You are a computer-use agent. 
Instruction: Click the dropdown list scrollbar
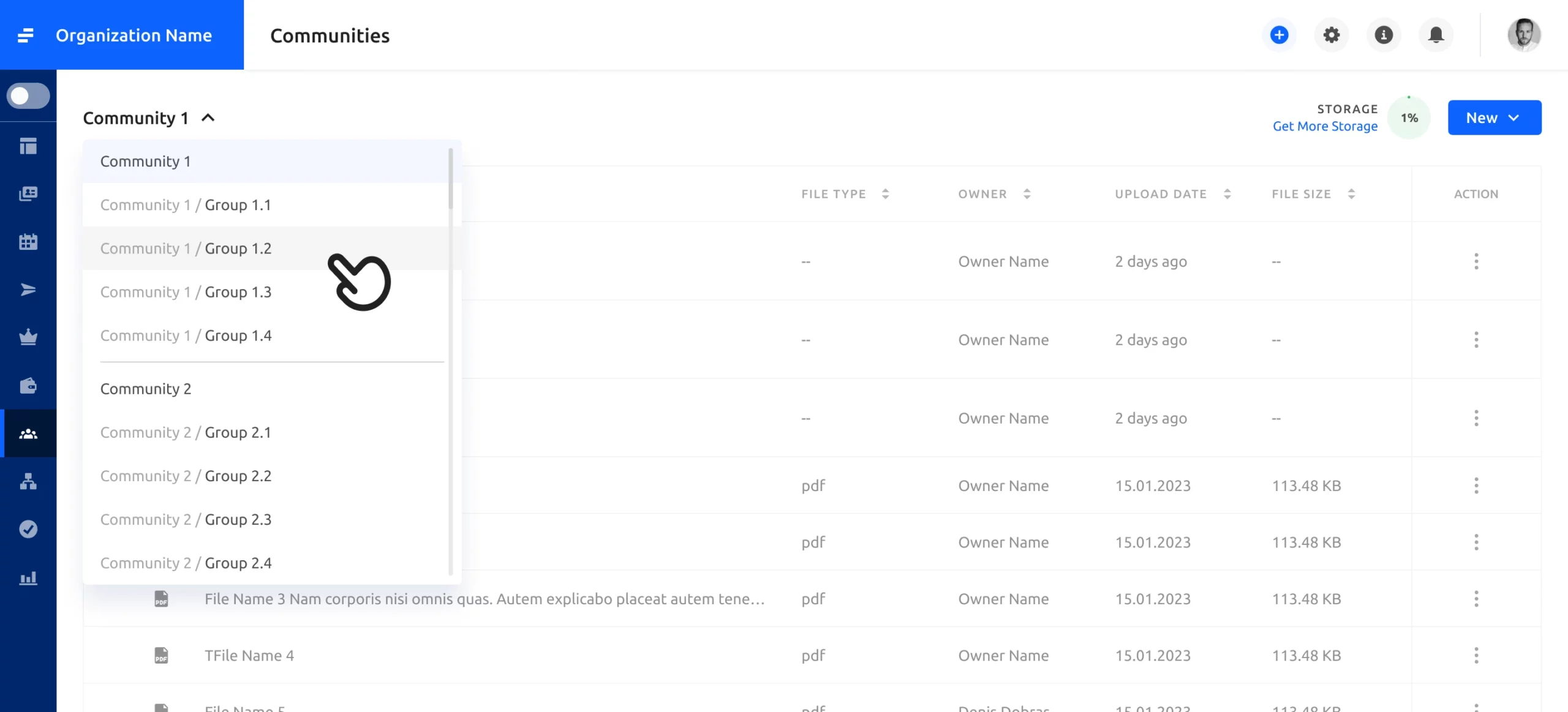click(x=451, y=178)
